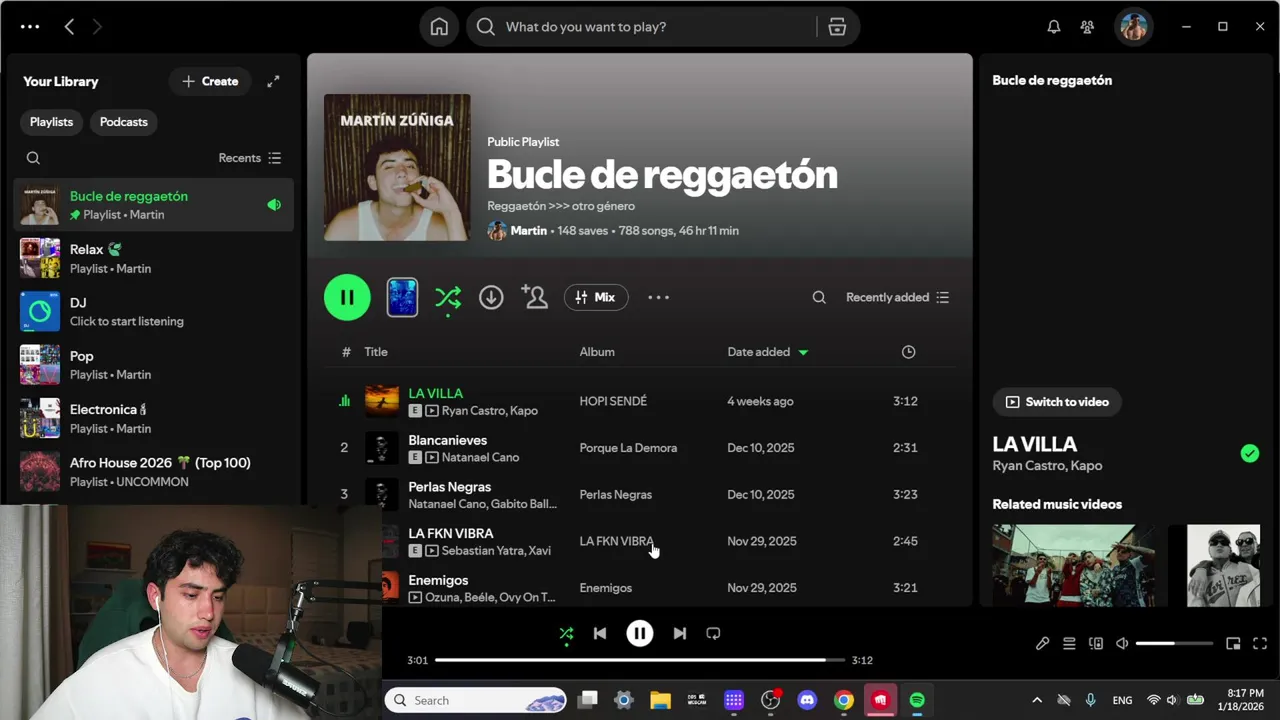Open Connect to a device
This screenshot has height=720, width=1280.
pos(1096,644)
